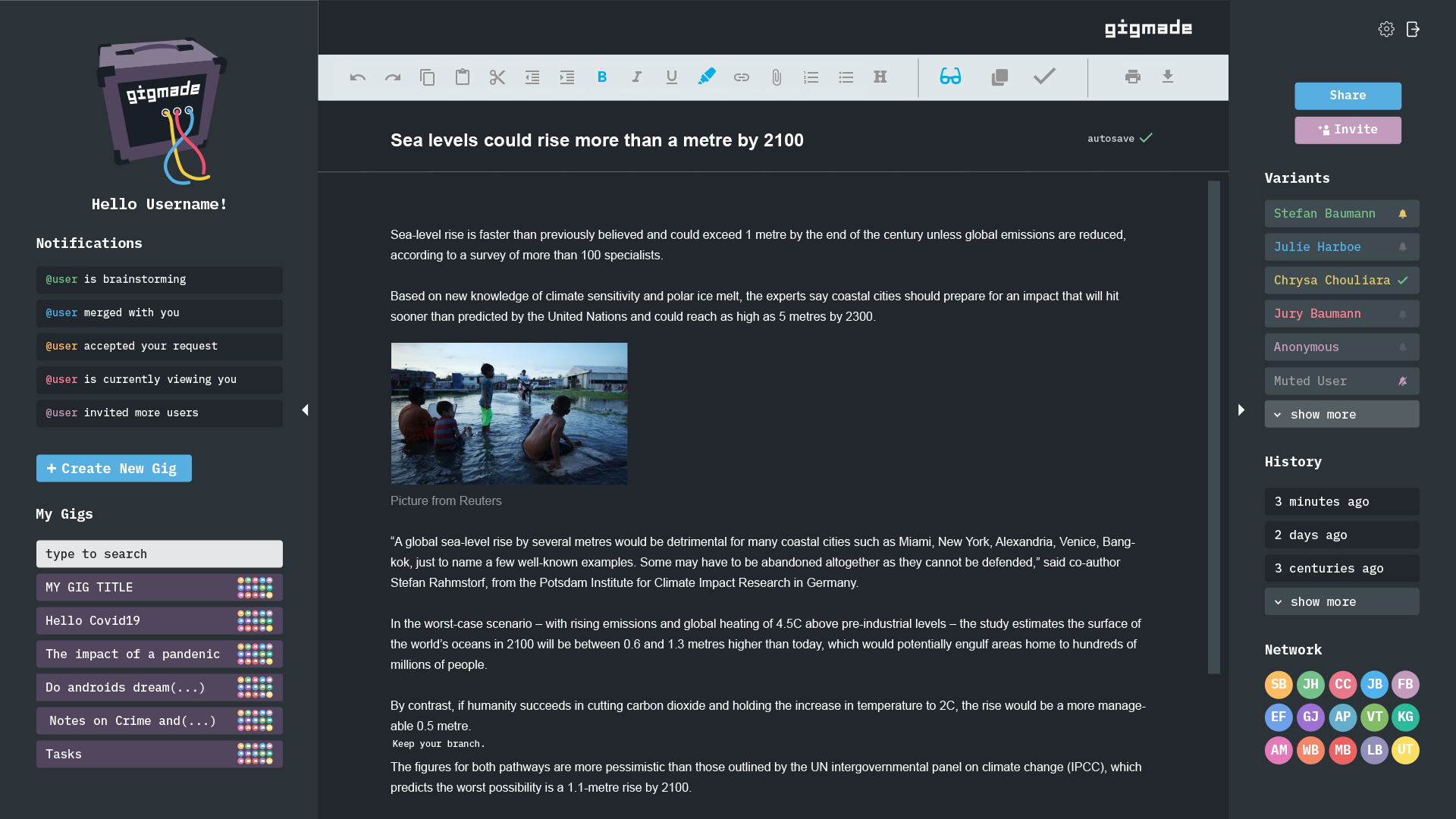The image size is (1456, 819).
Task: Log out using the exit icon
Action: point(1413,29)
